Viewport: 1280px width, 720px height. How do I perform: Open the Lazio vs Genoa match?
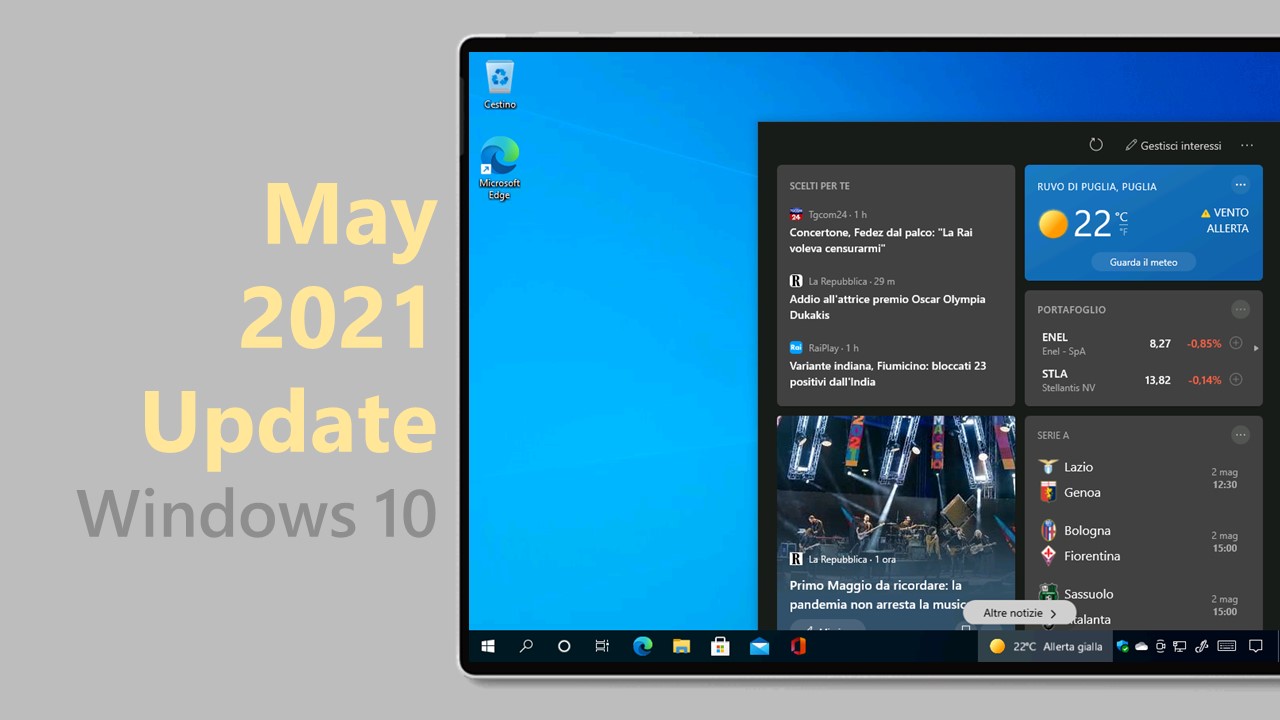(x=1143, y=479)
